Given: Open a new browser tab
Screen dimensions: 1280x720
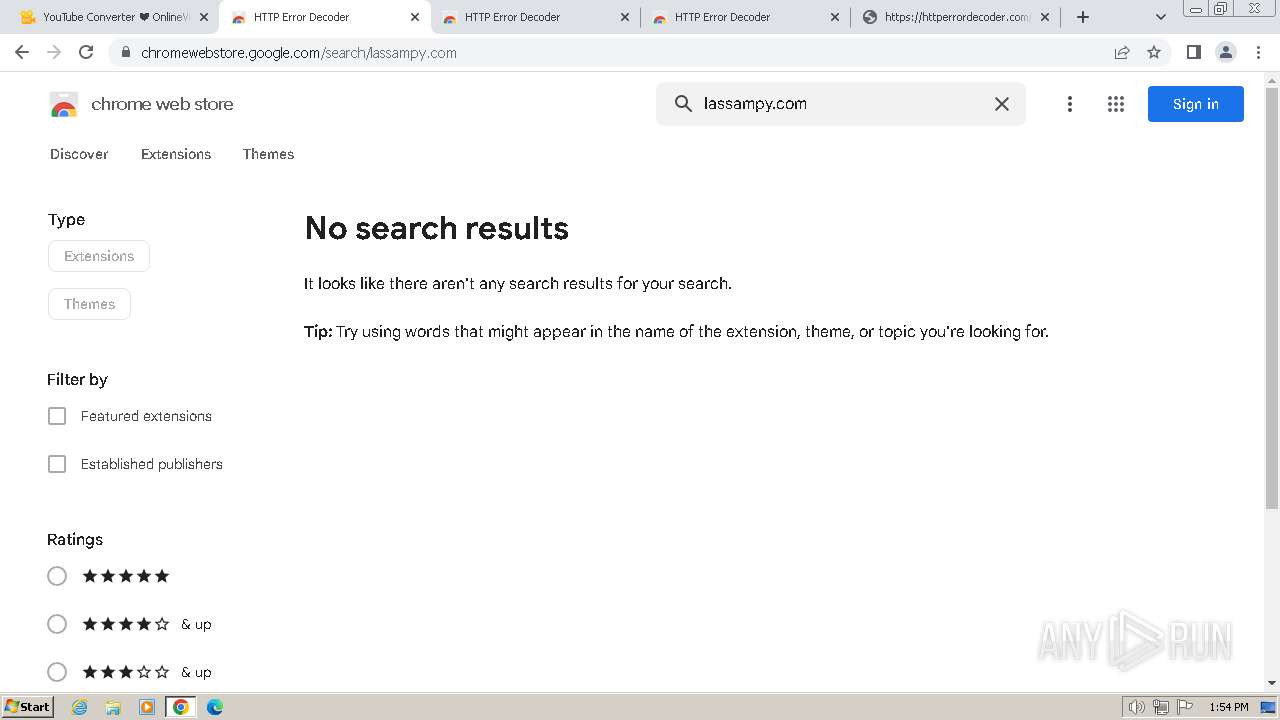Looking at the screenshot, I should click(x=1082, y=17).
